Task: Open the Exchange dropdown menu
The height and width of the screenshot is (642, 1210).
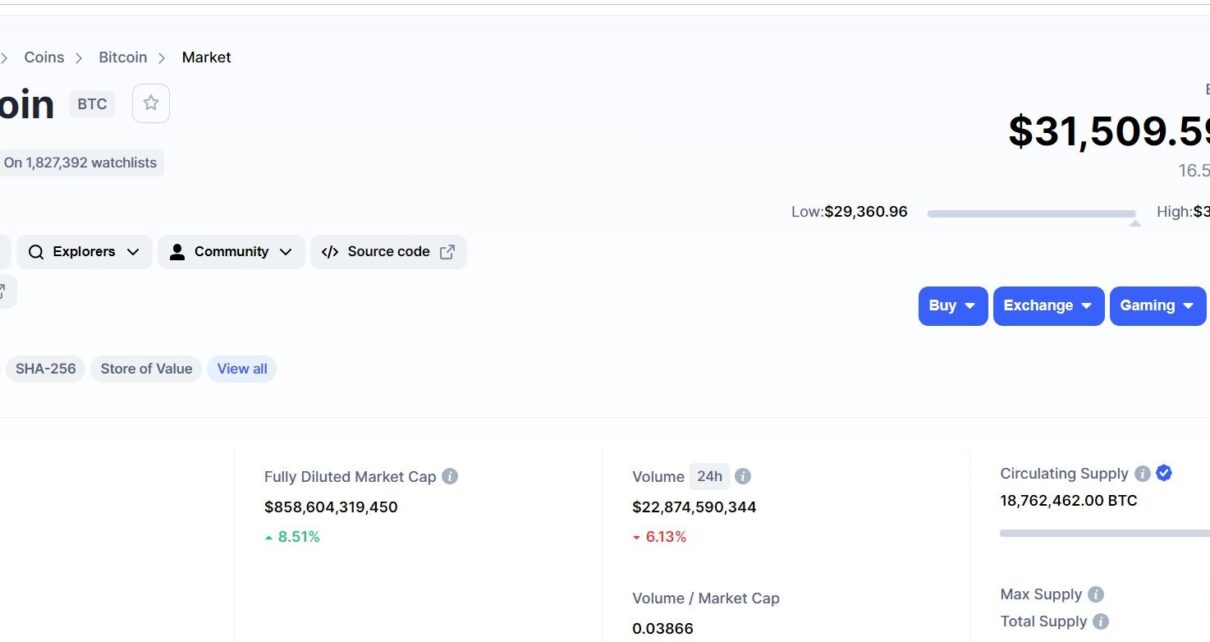Action: (1049, 306)
